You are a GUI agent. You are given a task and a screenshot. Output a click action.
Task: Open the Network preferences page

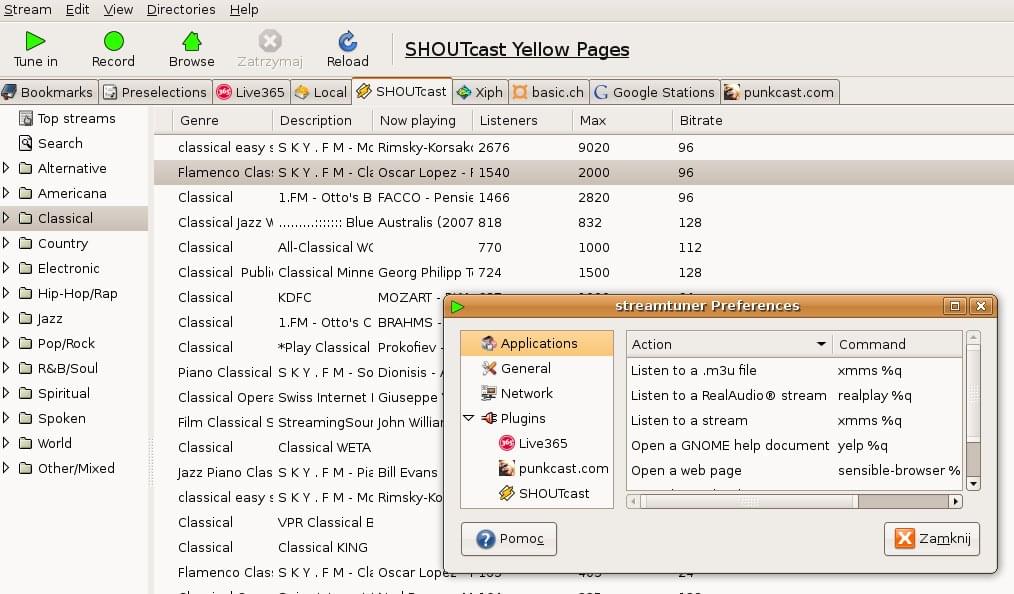pos(526,393)
